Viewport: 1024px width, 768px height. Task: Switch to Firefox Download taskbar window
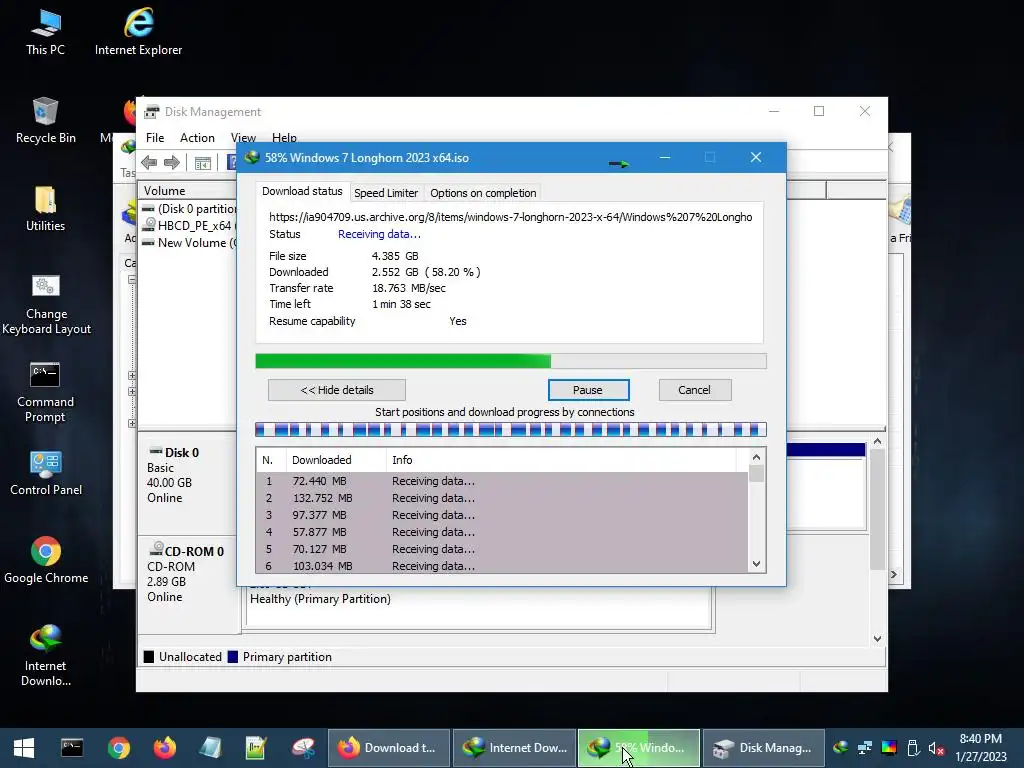coord(388,748)
